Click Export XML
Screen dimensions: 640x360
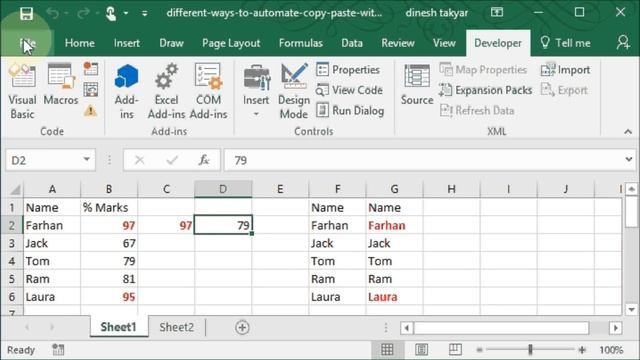pos(564,90)
